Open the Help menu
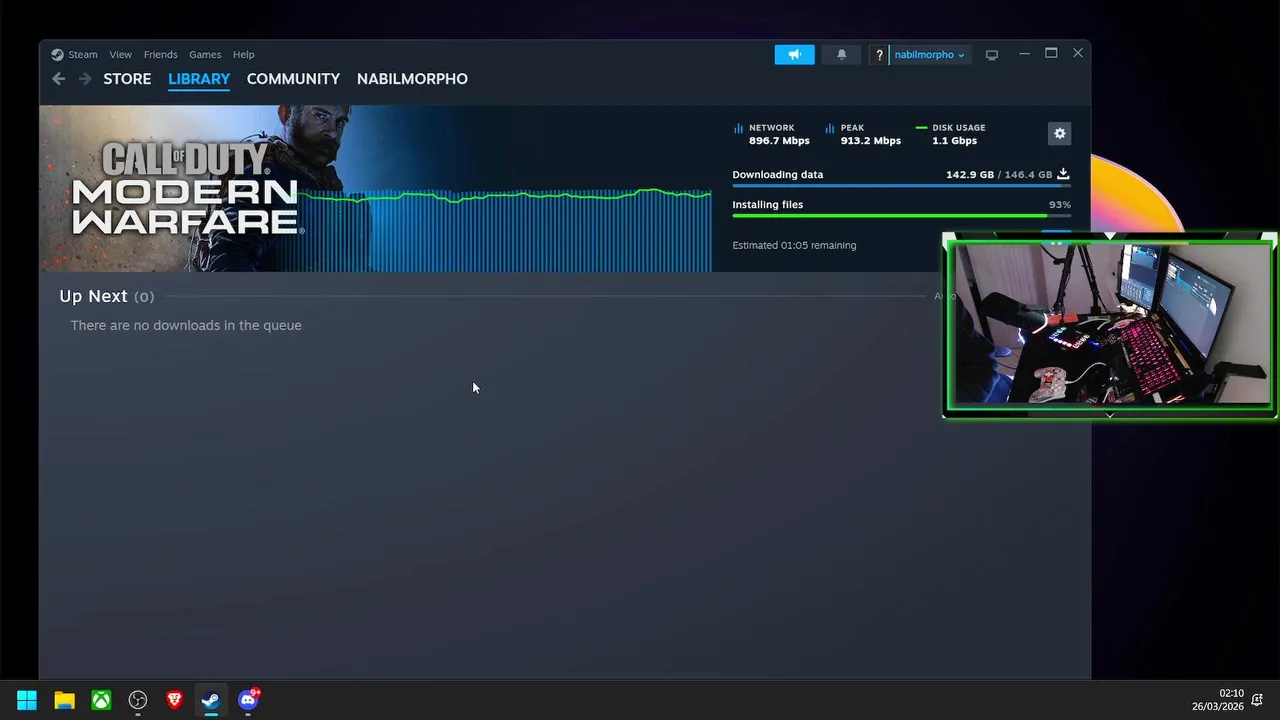Viewport: 1280px width, 720px height. tap(244, 55)
